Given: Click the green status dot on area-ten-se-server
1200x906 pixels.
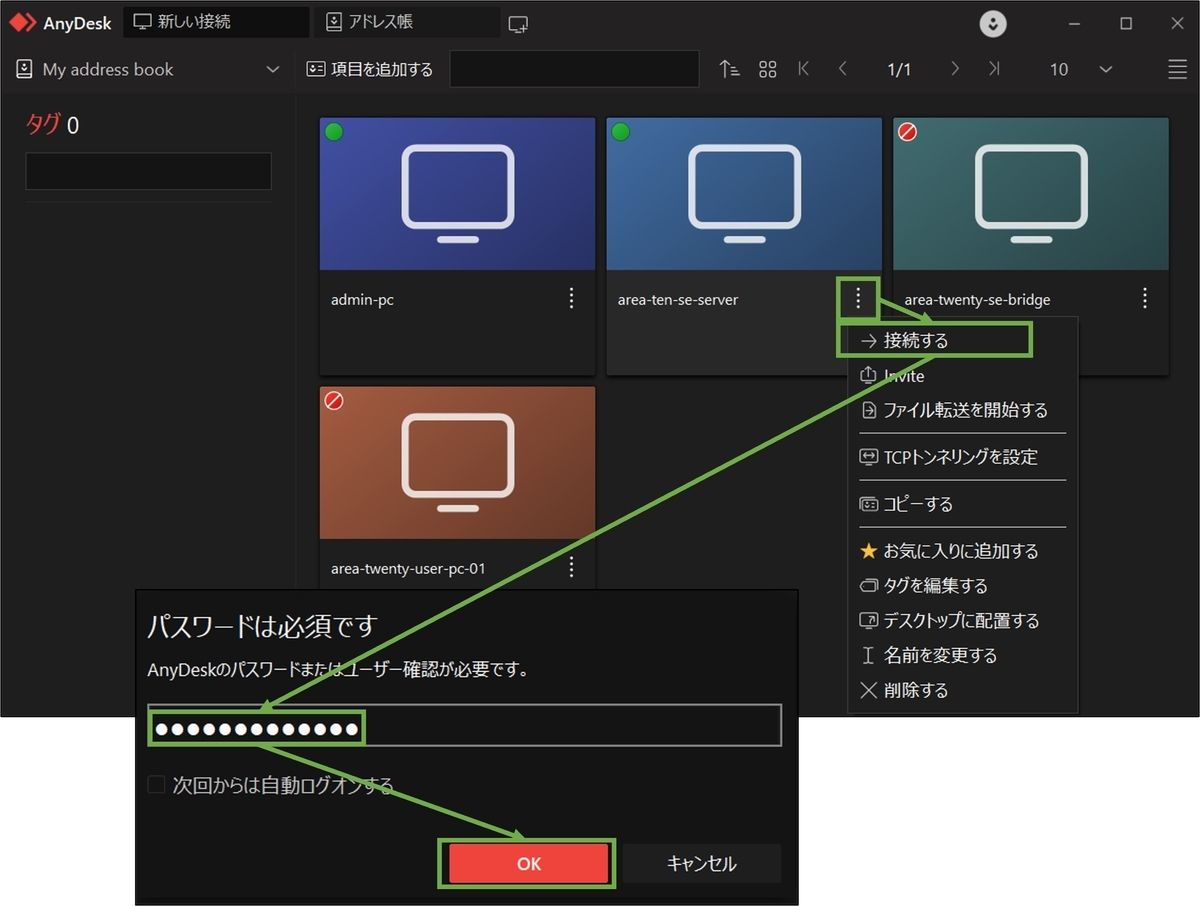Looking at the screenshot, I should (x=621, y=132).
